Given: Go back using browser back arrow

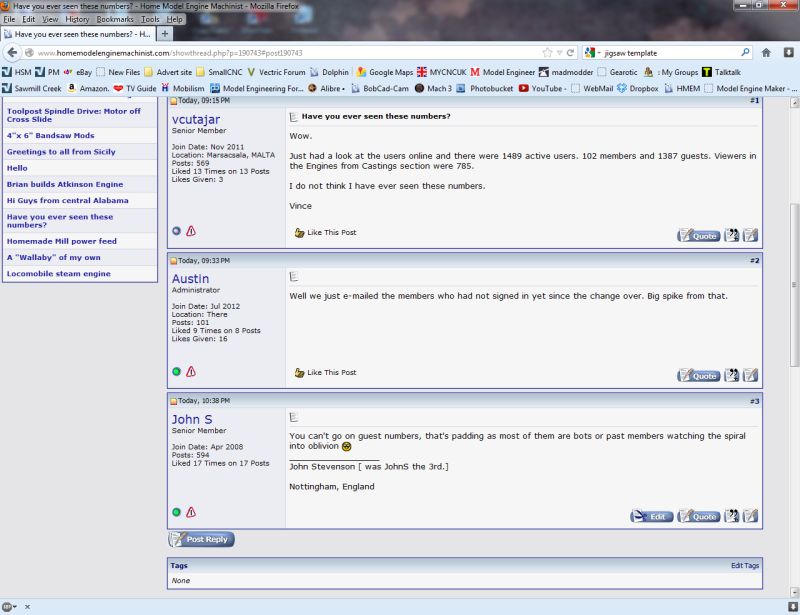Looking at the screenshot, I should coord(12,53).
